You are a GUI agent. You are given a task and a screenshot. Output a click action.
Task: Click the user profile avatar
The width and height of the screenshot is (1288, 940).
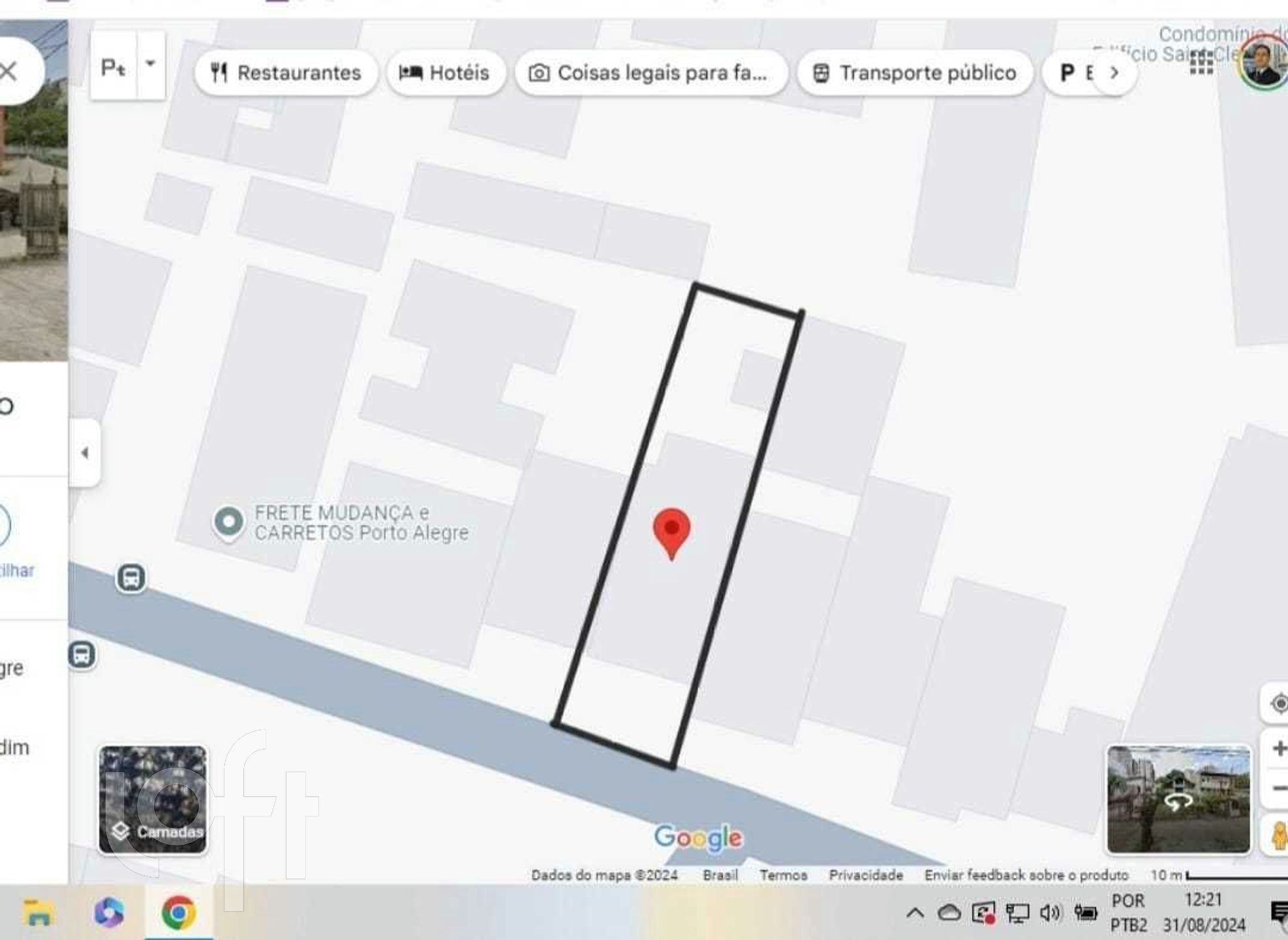tap(1264, 64)
